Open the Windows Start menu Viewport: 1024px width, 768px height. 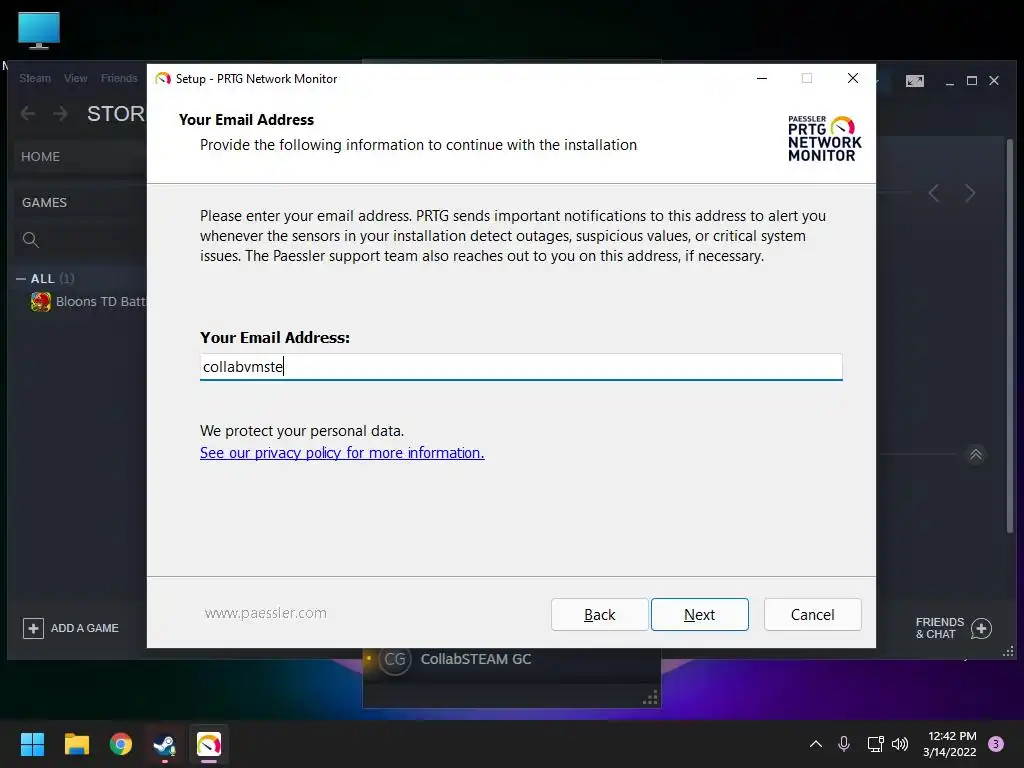pos(32,744)
